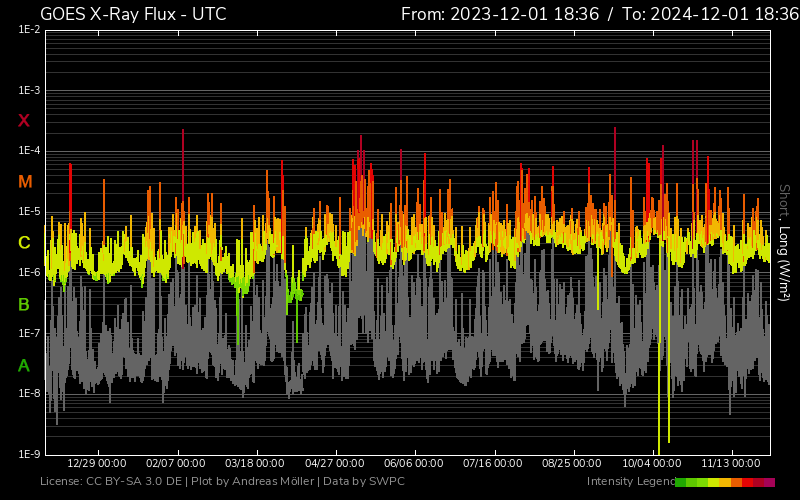Click the green B flare class label
This screenshot has width=800, height=500.
(24, 304)
